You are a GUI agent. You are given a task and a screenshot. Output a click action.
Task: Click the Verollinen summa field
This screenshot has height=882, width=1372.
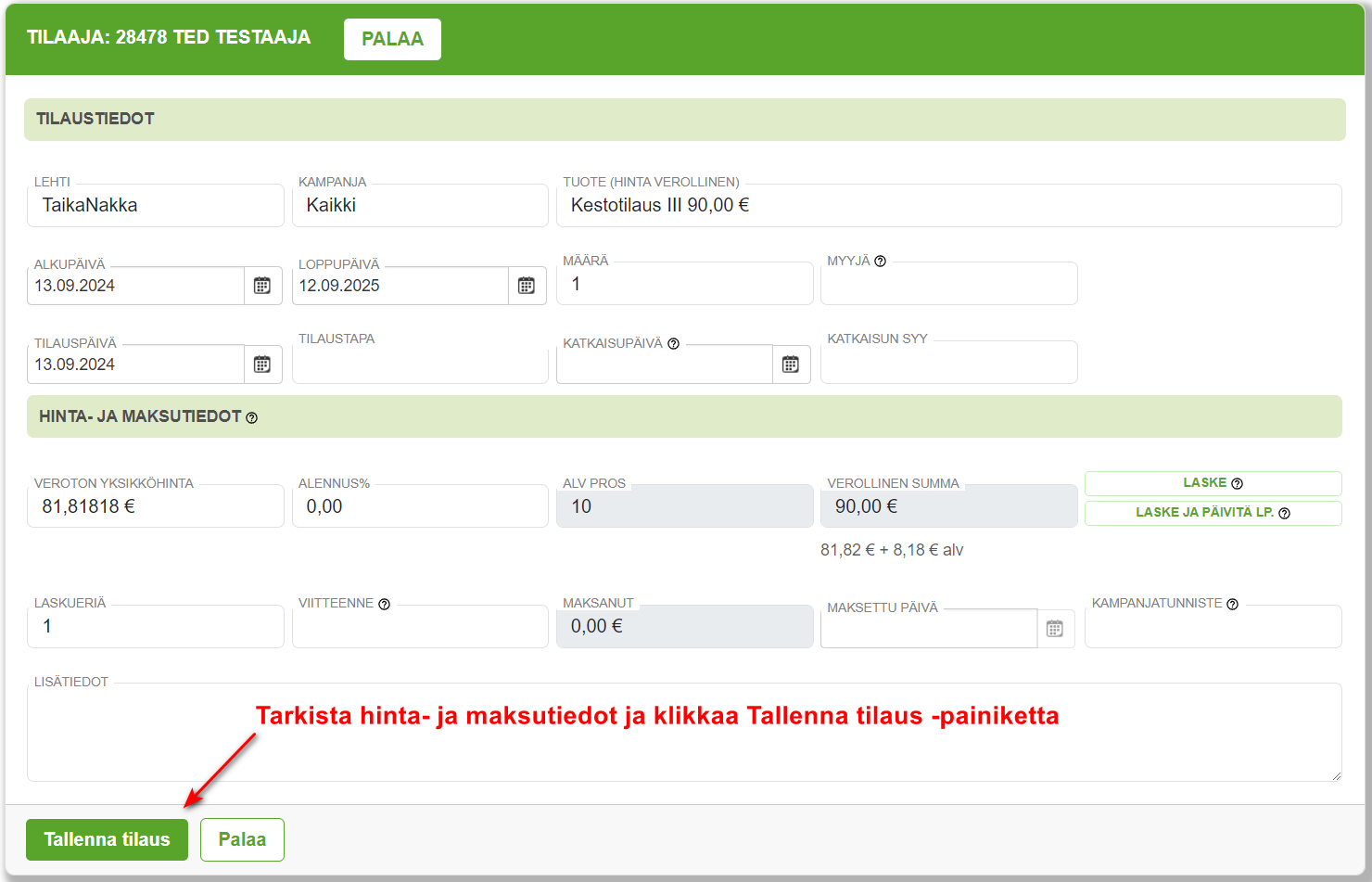[x=949, y=506]
